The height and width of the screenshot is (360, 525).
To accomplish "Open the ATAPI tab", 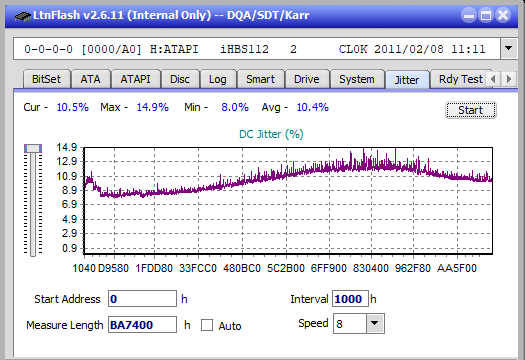I will tap(135, 79).
